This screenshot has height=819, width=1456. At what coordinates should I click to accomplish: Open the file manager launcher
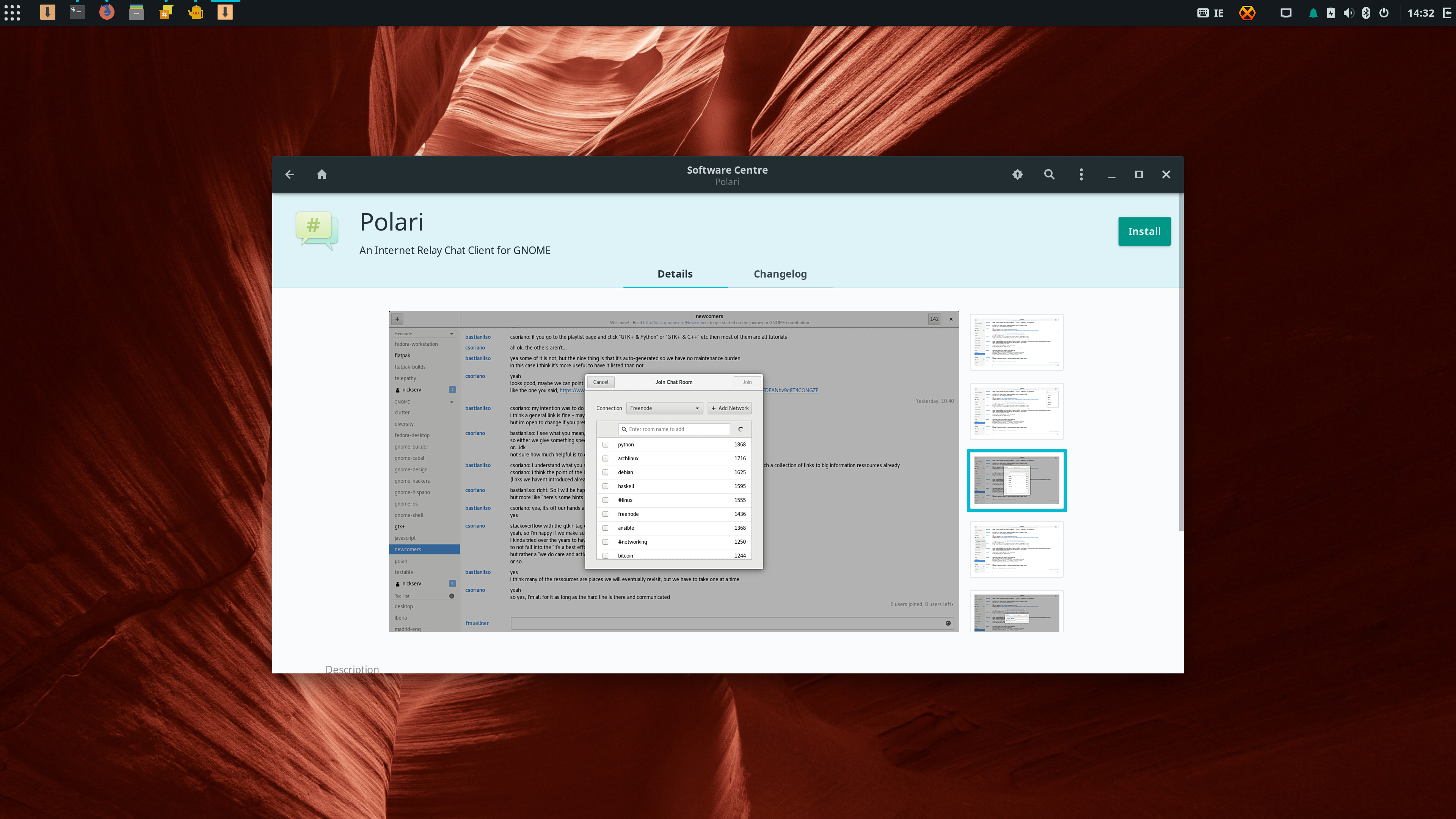136,13
